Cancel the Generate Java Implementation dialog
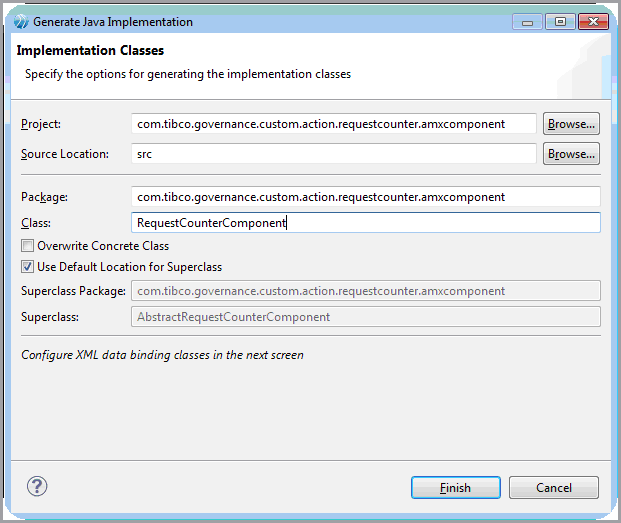The height and width of the screenshot is (523, 621). coord(553,488)
